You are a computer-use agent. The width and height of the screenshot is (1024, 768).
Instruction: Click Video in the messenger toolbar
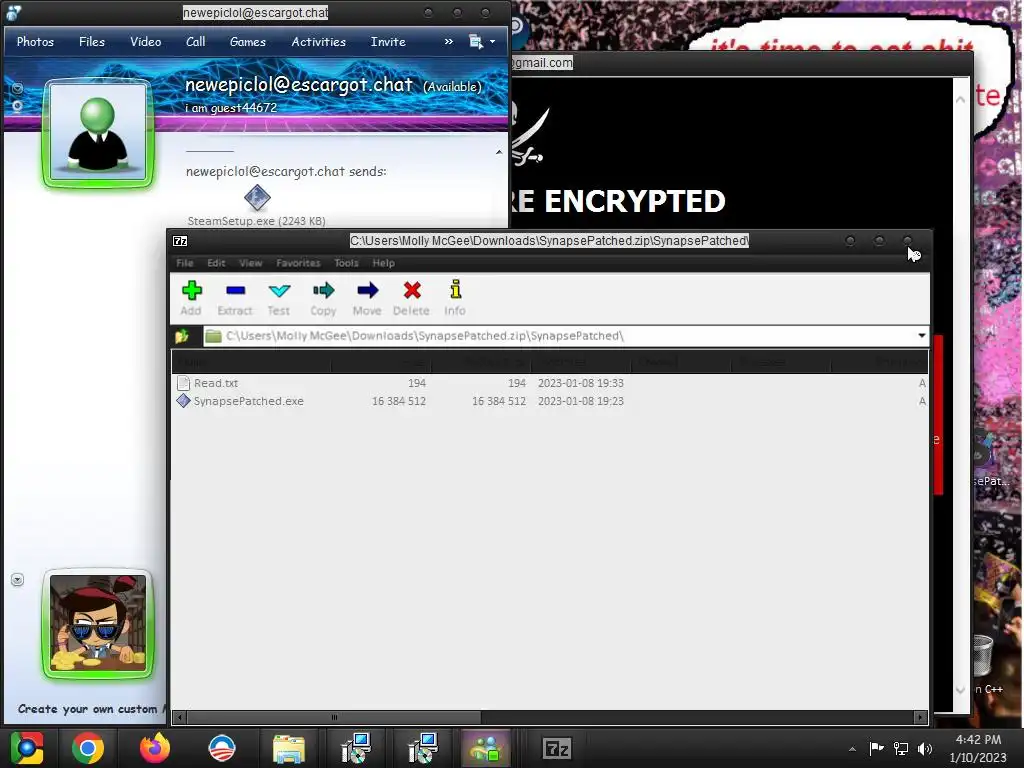[146, 42]
